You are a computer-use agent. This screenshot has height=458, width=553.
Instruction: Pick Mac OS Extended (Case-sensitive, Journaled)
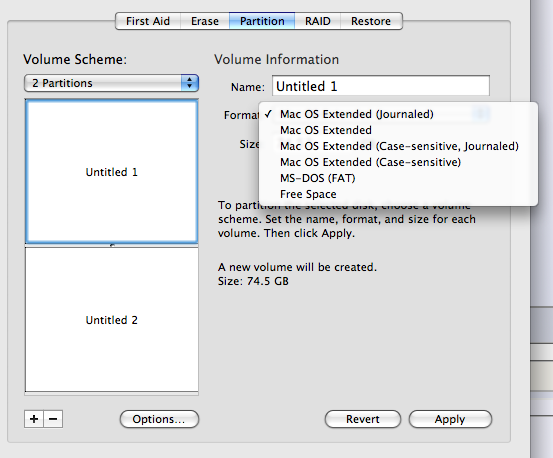point(398,146)
